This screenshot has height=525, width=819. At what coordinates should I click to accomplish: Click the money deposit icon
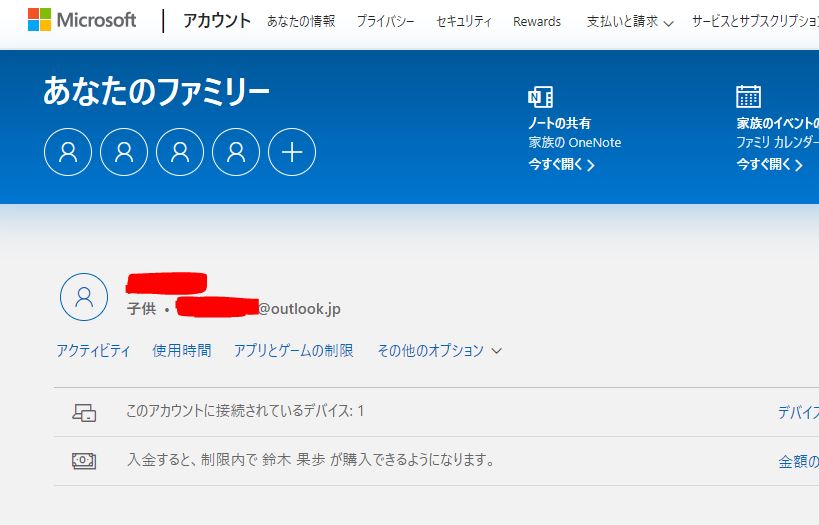coord(84,461)
